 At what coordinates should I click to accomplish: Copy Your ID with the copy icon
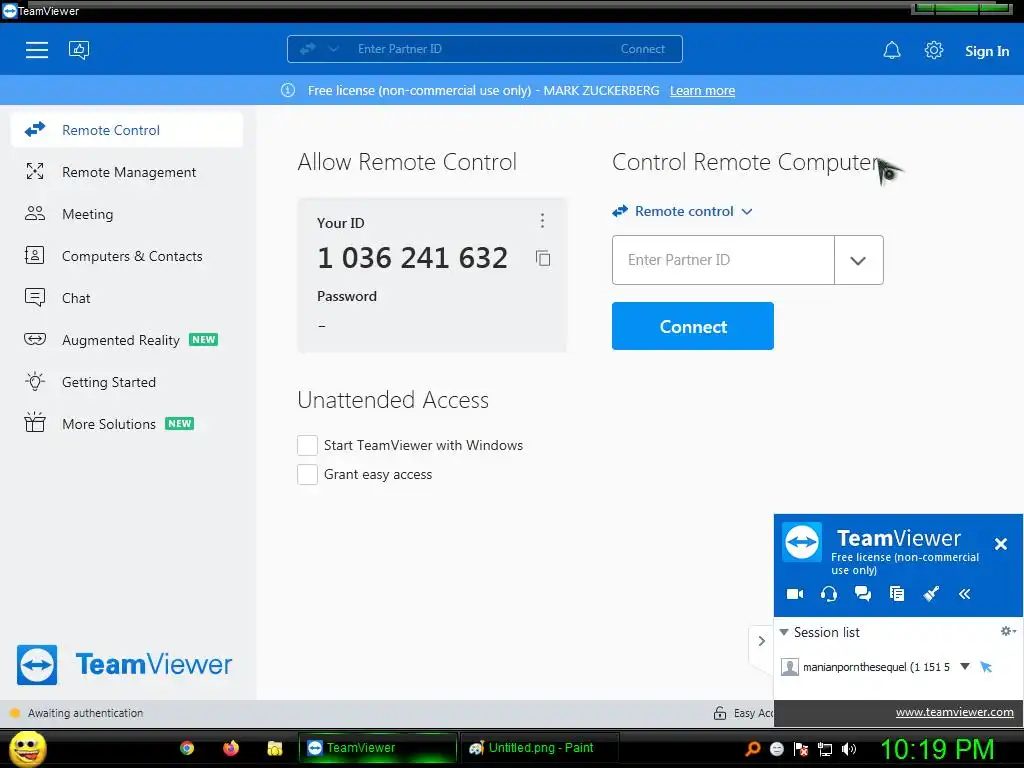click(x=543, y=259)
